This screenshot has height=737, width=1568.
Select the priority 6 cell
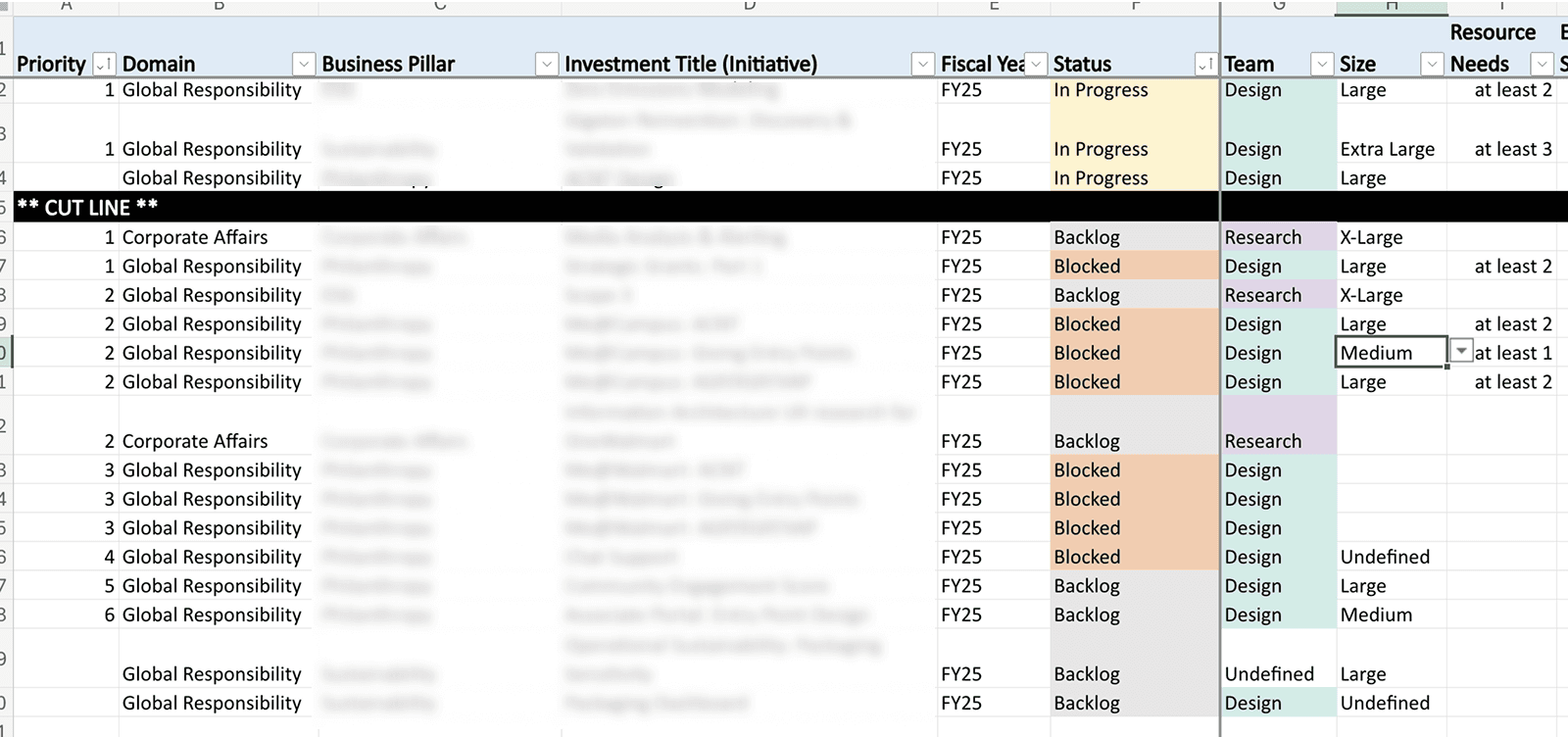tap(66, 614)
